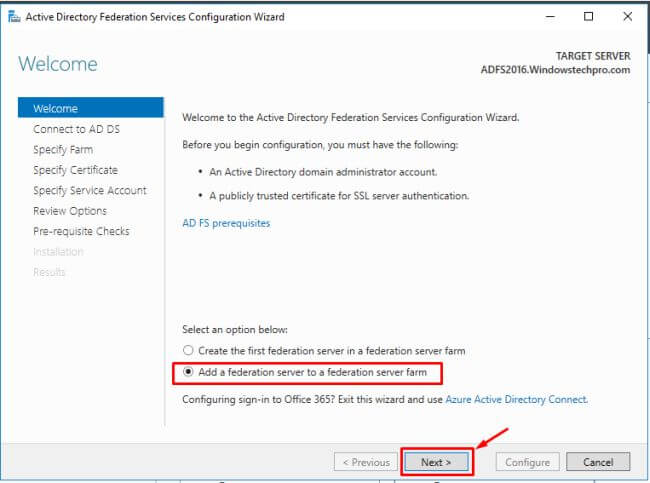Click the ADFS2016.Windowstechpro.com target server text

coord(555,70)
